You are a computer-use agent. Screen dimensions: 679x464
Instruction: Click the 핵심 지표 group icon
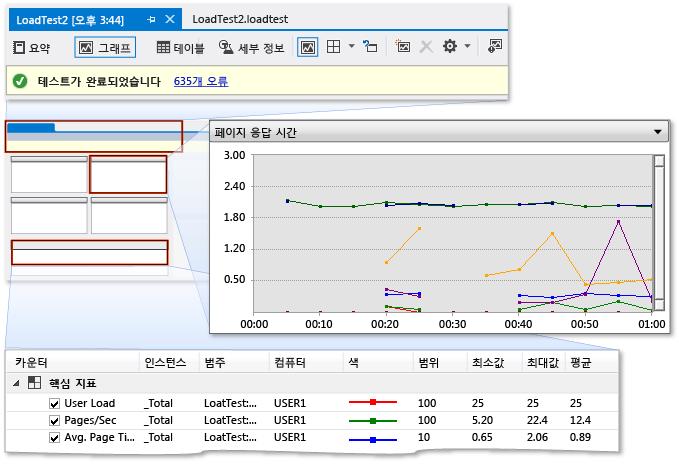[34, 383]
